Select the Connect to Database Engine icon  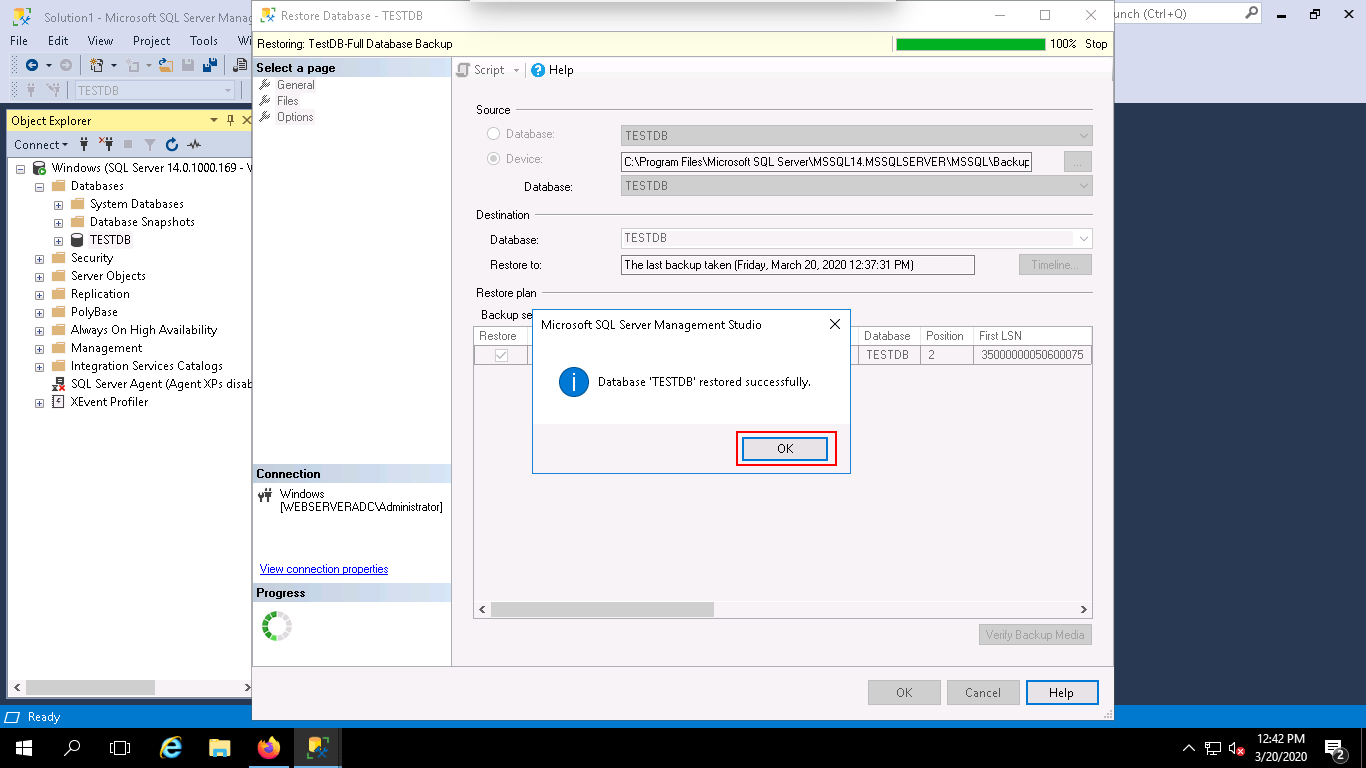click(84, 145)
